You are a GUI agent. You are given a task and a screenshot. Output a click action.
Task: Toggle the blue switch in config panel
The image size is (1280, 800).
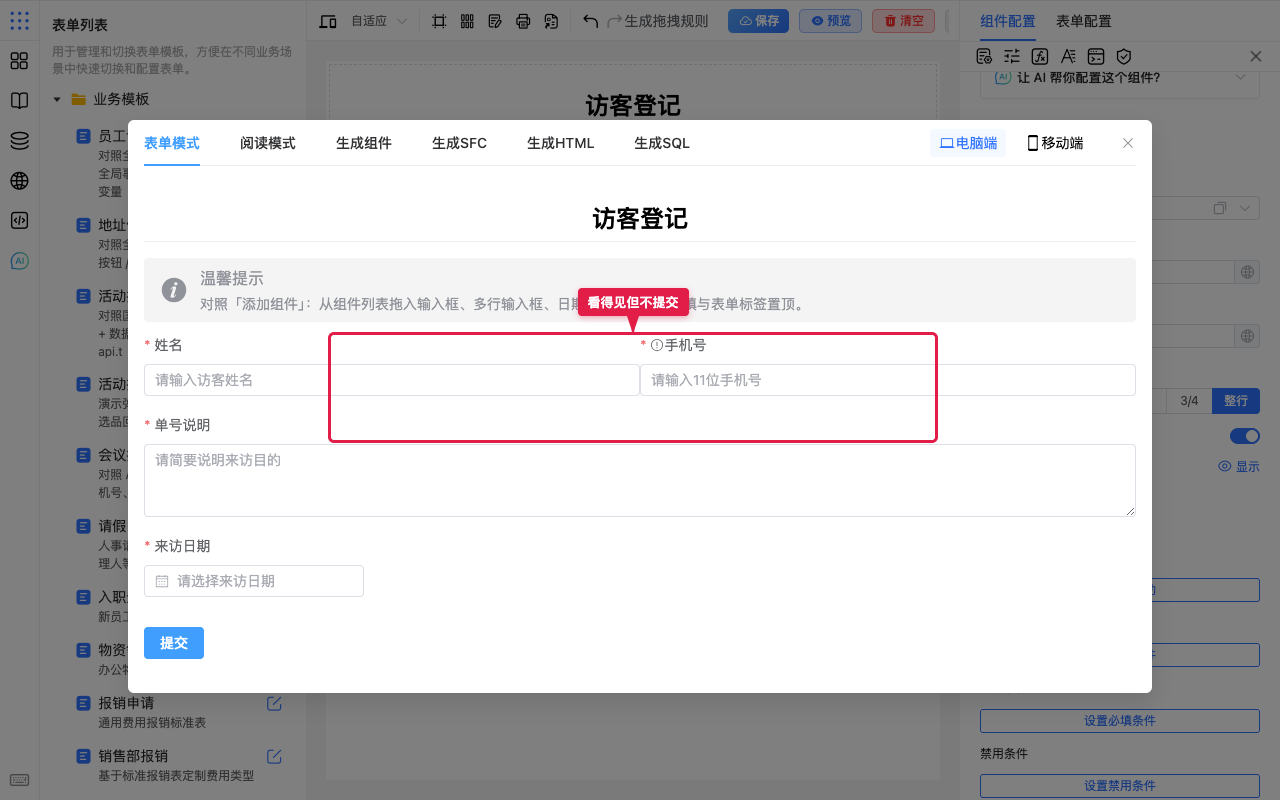(x=1244, y=436)
